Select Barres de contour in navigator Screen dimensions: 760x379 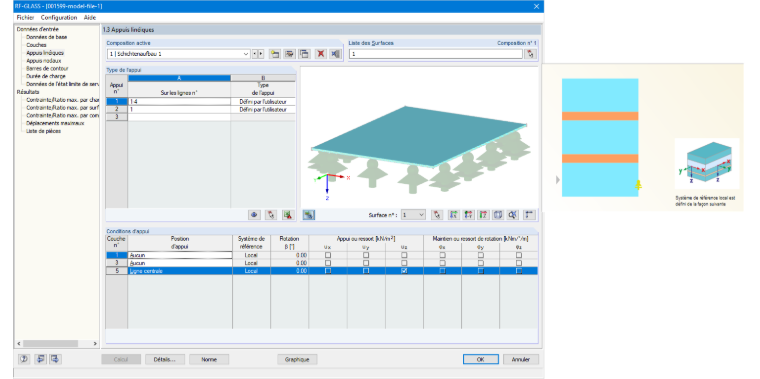pyautogui.click(x=47, y=68)
